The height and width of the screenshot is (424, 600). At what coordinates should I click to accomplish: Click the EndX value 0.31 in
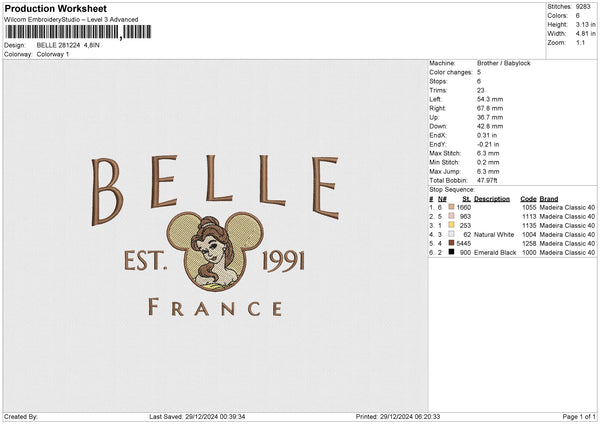tap(487, 135)
